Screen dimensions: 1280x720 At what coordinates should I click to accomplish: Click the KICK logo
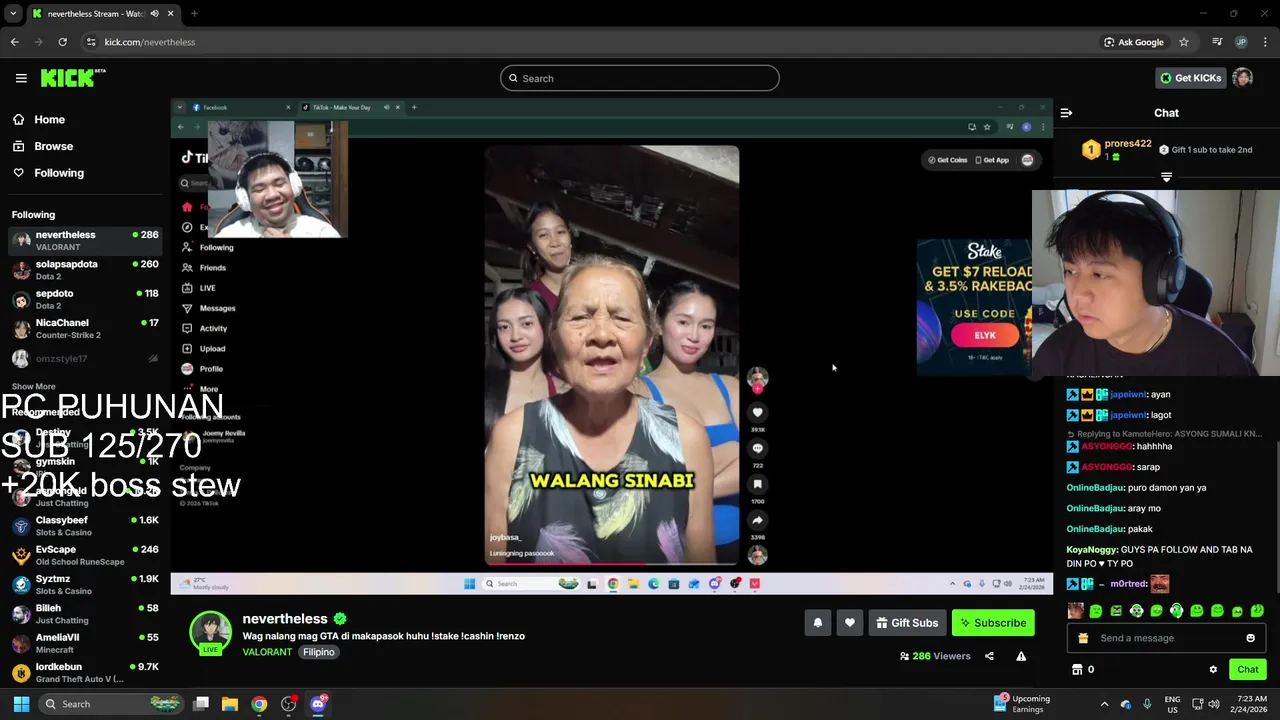(72, 78)
